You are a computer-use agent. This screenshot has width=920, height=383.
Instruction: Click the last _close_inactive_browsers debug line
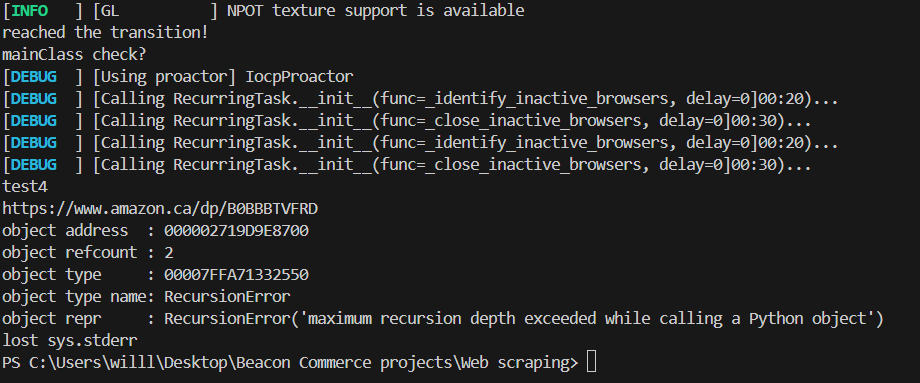407,165
